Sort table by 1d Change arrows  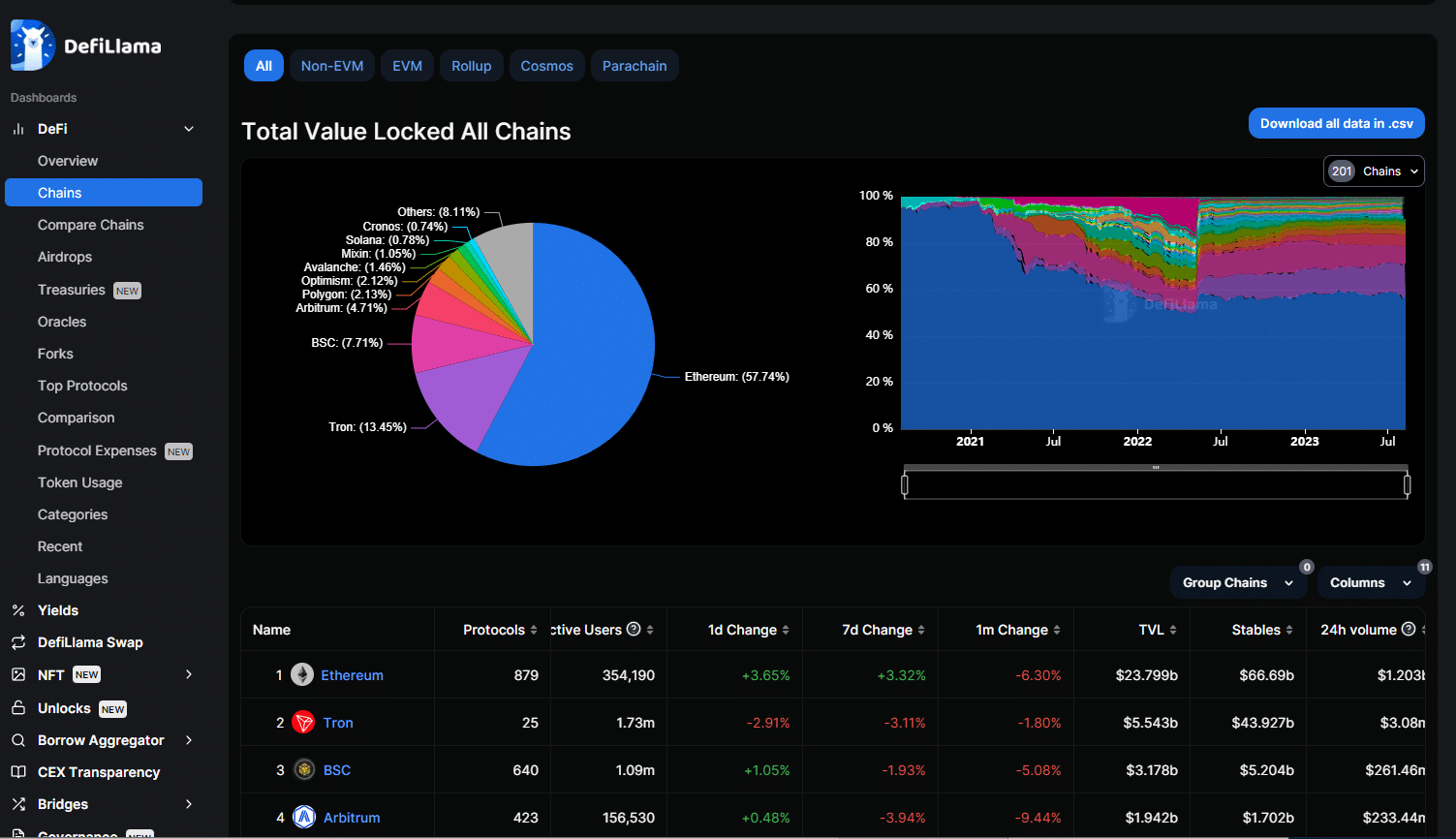(786, 630)
